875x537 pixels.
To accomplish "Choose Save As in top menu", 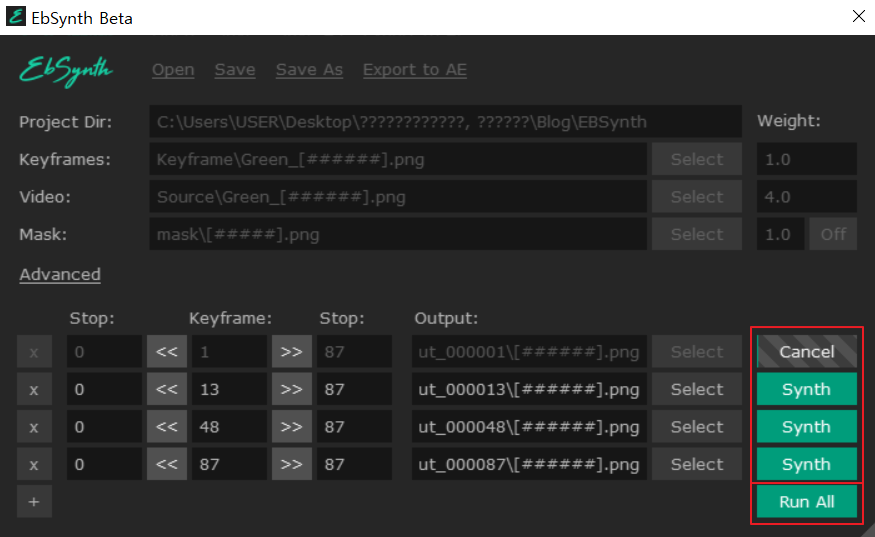I will [x=309, y=70].
